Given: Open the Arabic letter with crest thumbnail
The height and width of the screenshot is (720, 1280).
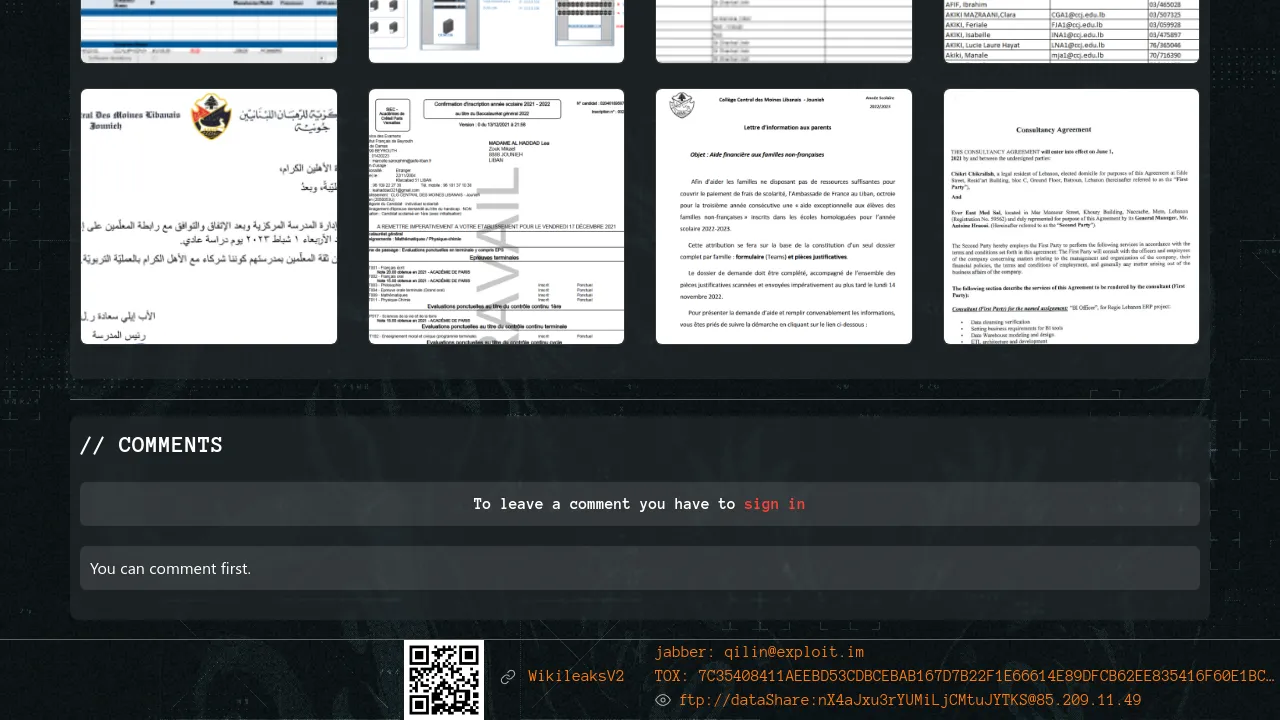Looking at the screenshot, I should (209, 216).
